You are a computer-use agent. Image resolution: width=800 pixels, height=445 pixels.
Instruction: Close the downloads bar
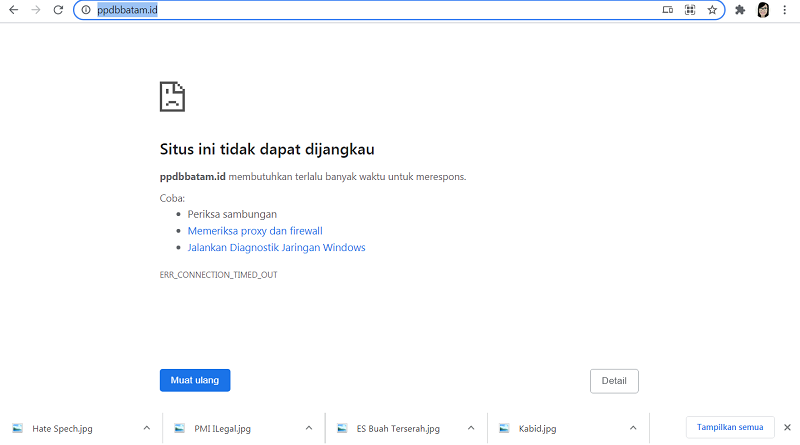coord(787,427)
